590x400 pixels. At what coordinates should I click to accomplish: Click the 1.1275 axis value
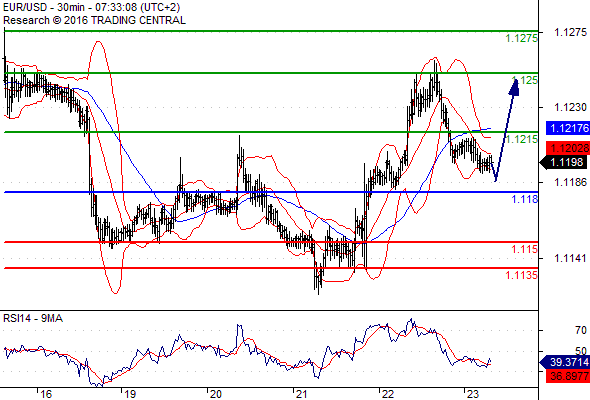(x=570, y=32)
